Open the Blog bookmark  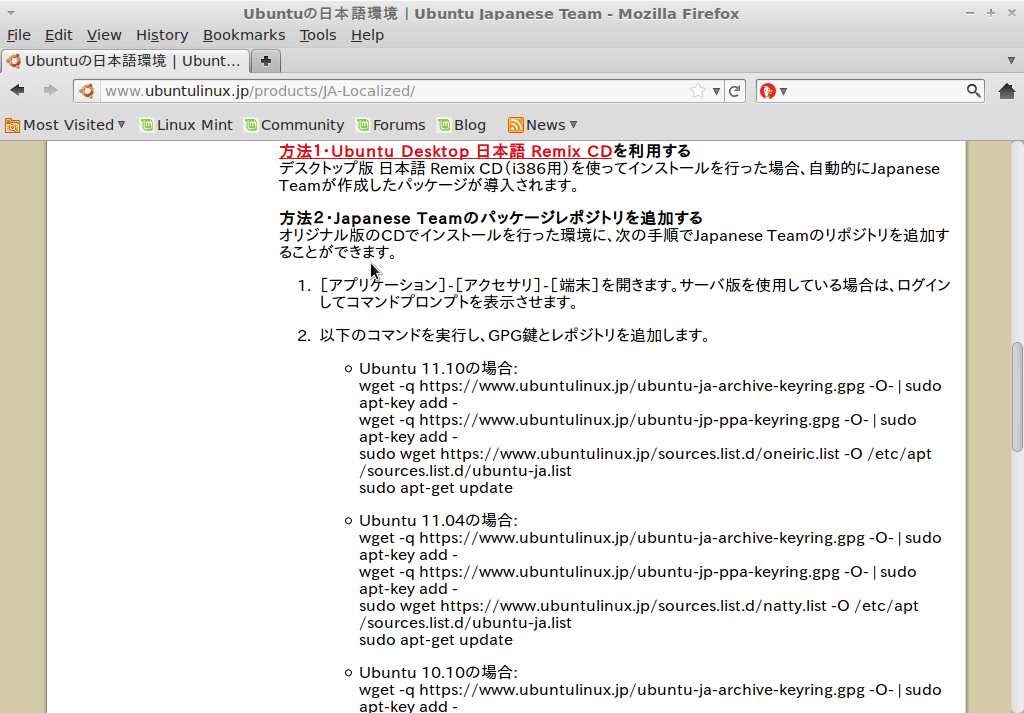[x=462, y=125]
